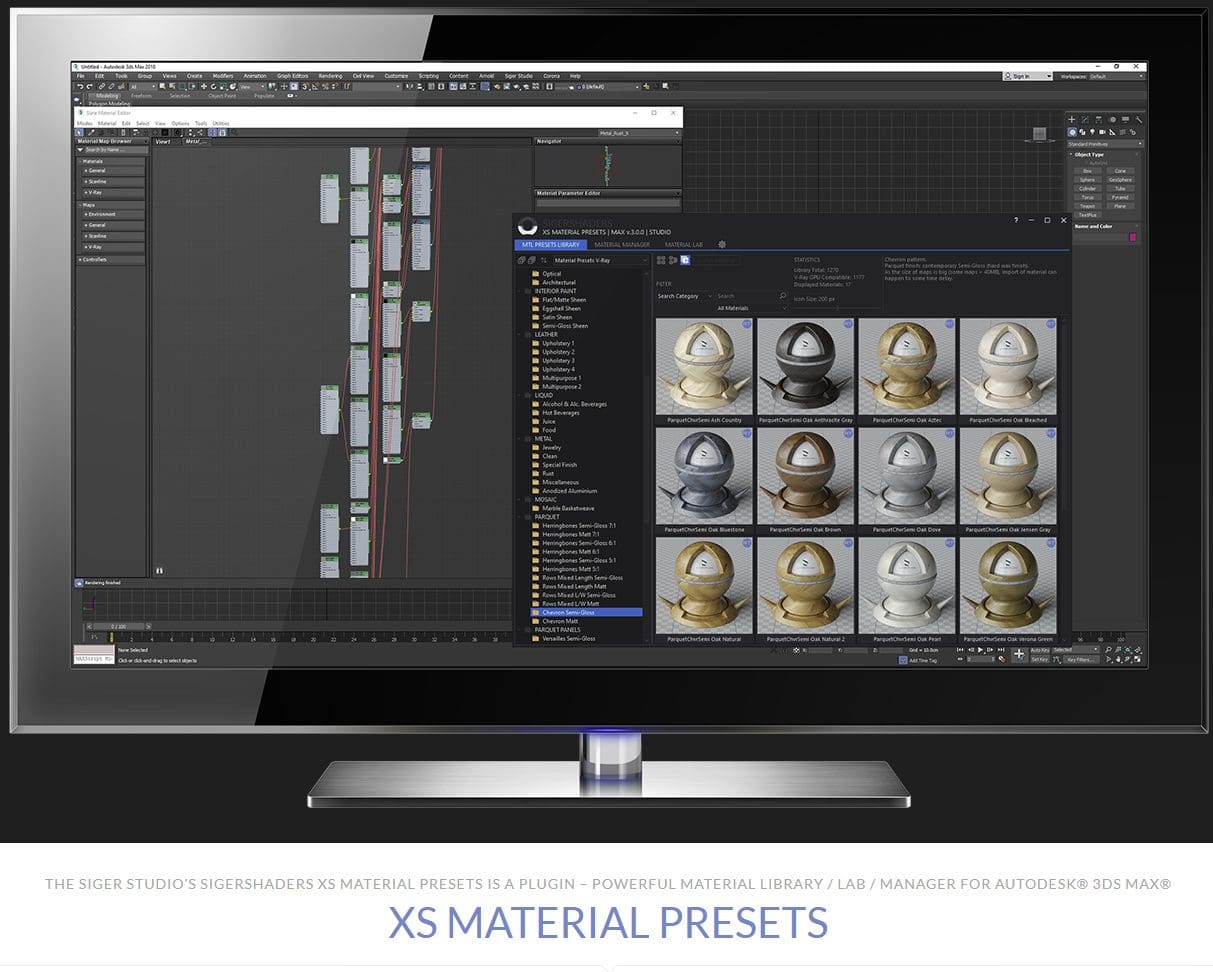Open the Rendering menu in 3ds Max
Screen dimensions: 1213x972
[330, 76]
